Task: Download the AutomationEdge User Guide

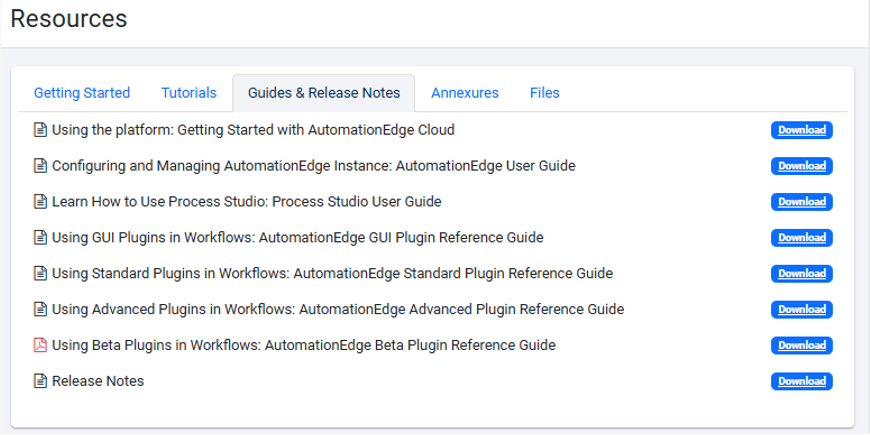Action: tap(802, 166)
